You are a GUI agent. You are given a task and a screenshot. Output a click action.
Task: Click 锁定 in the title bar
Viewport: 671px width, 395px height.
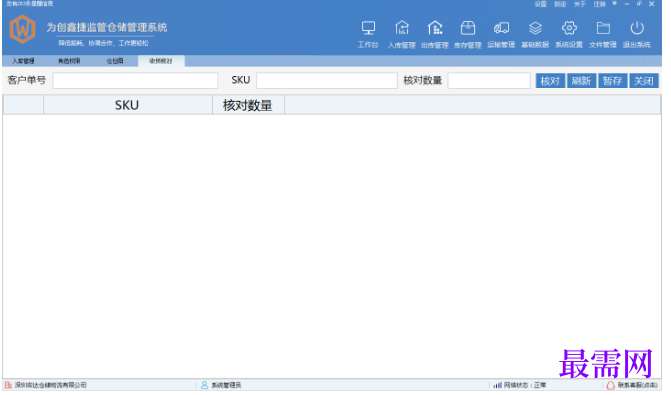point(560,4)
